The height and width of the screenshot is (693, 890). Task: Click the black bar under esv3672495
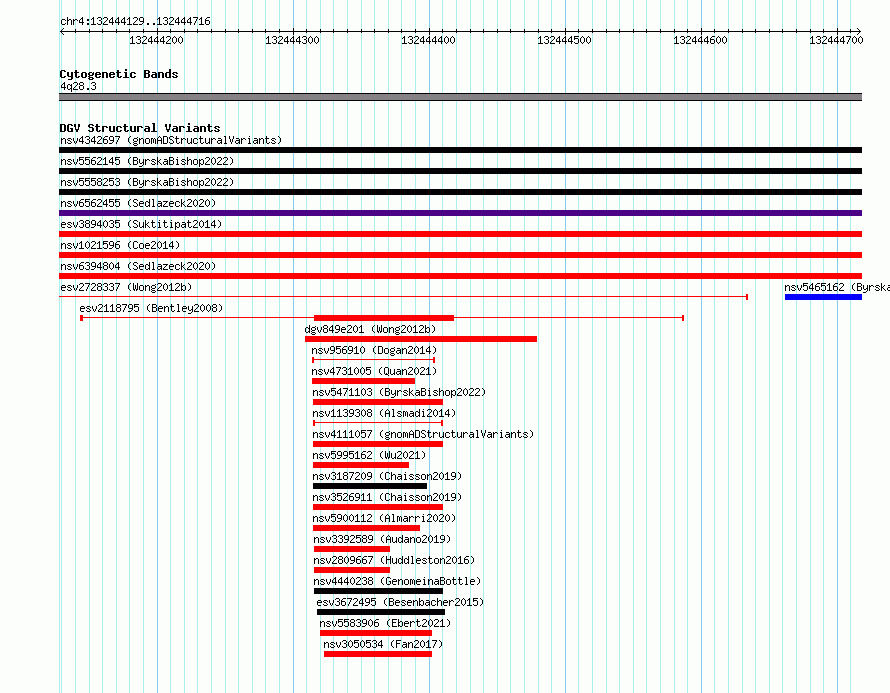tap(381, 612)
